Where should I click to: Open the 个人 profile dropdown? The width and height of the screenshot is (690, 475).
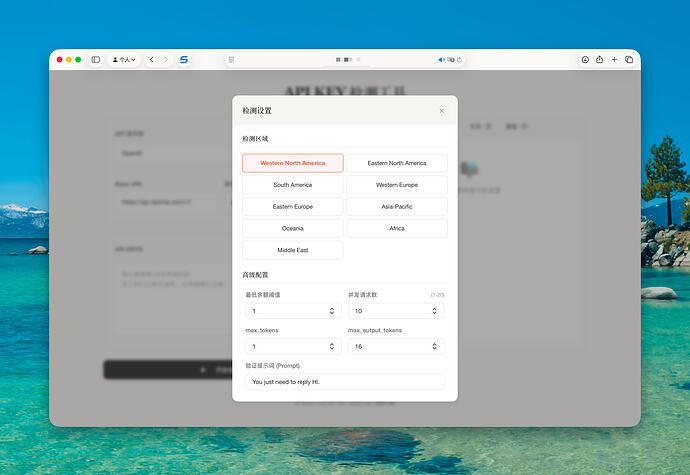(124, 59)
